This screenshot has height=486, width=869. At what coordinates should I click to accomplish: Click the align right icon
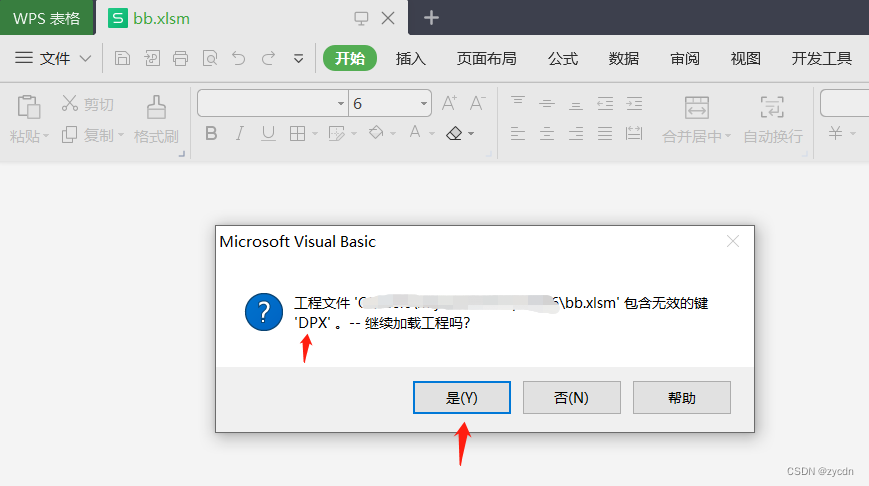click(576, 134)
